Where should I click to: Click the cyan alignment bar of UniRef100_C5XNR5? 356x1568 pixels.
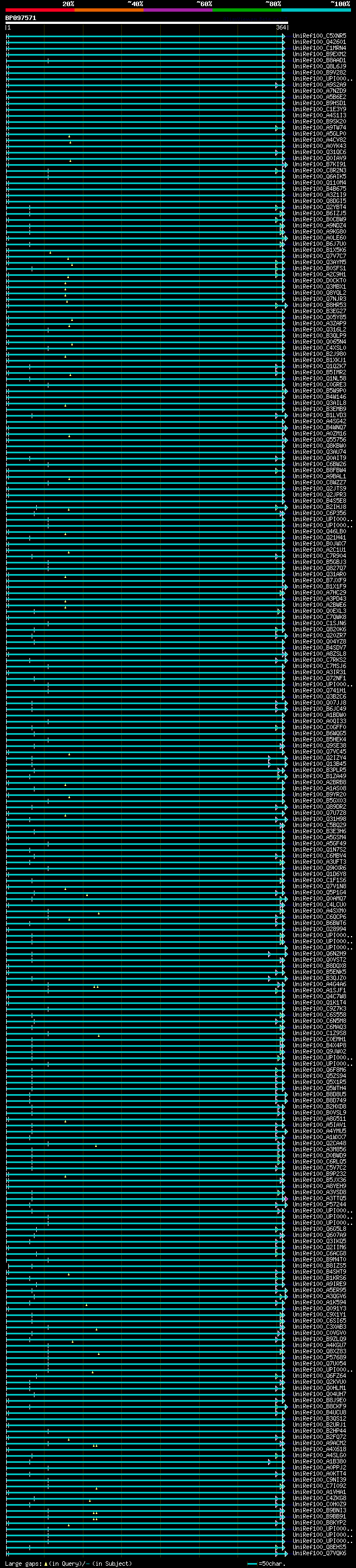tap(145, 36)
